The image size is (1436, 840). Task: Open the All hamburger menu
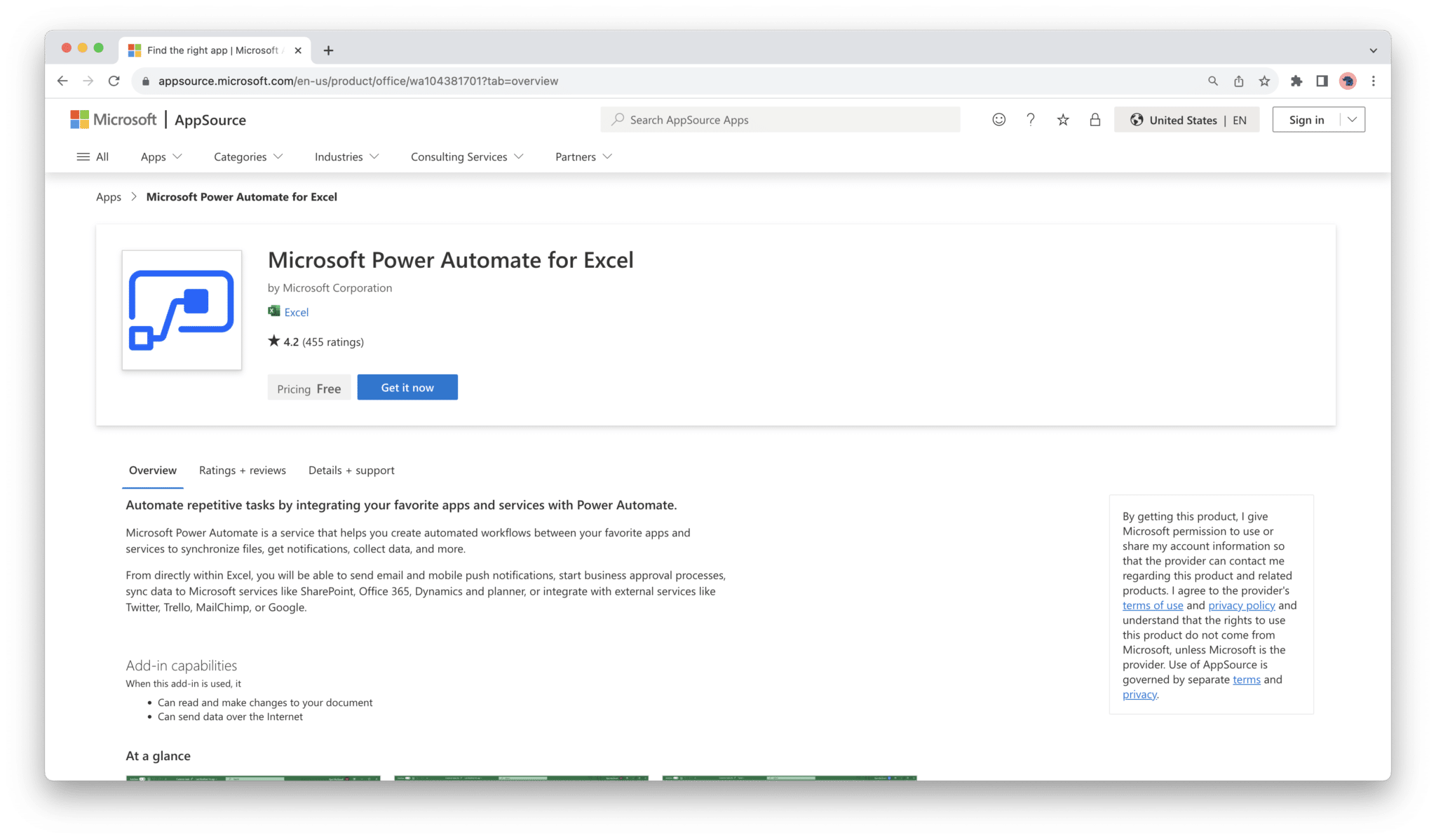(x=93, y=157)
